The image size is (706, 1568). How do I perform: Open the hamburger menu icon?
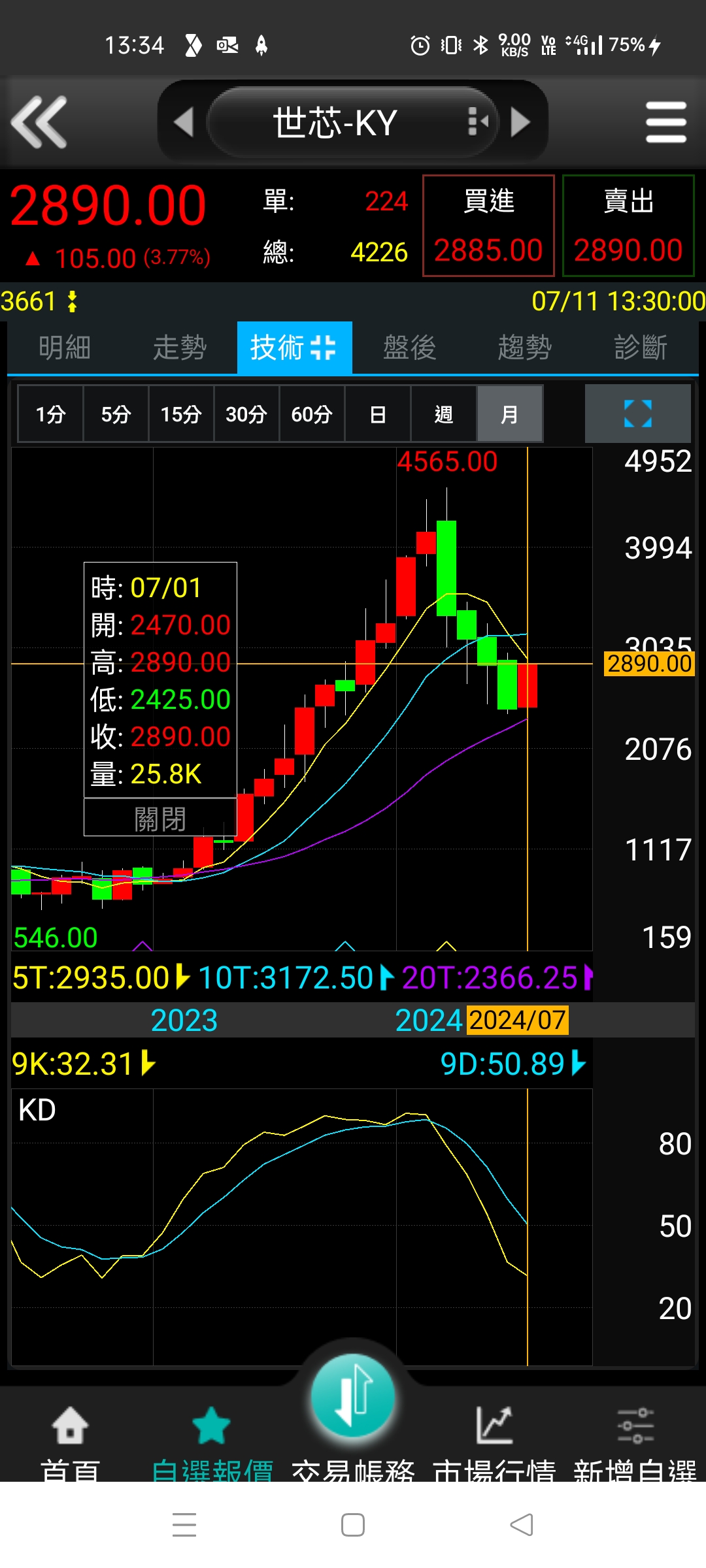pos(665,122)
